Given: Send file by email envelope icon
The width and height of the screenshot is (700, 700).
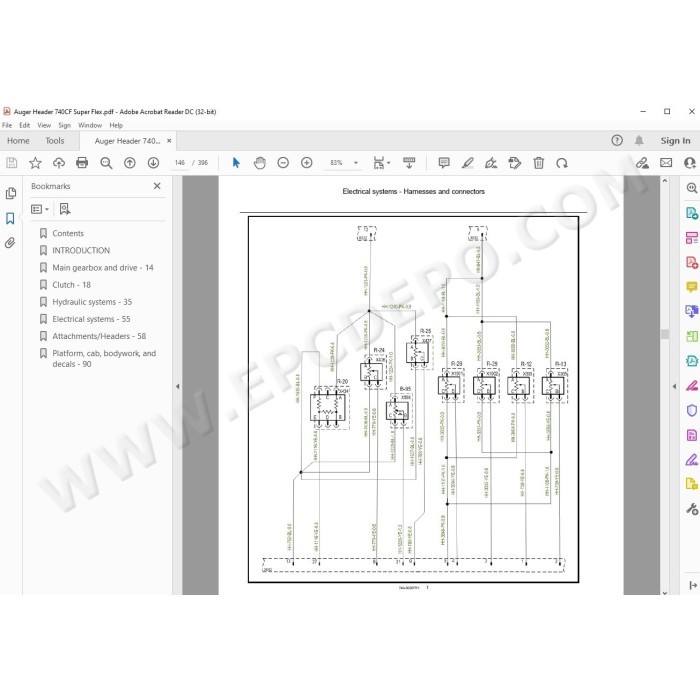Looking at the screenshot, I should pos(666,163).
